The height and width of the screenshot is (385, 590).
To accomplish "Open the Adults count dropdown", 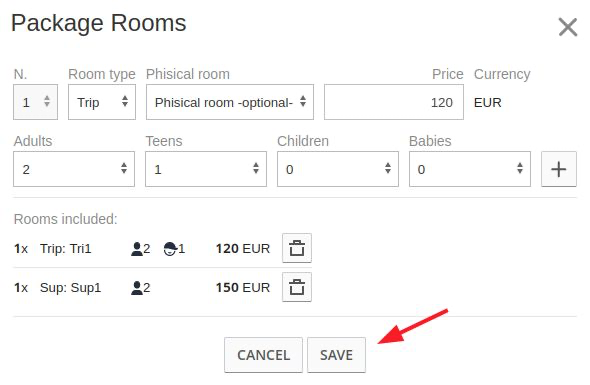I will pyautogui.click(x=74, y=169).
